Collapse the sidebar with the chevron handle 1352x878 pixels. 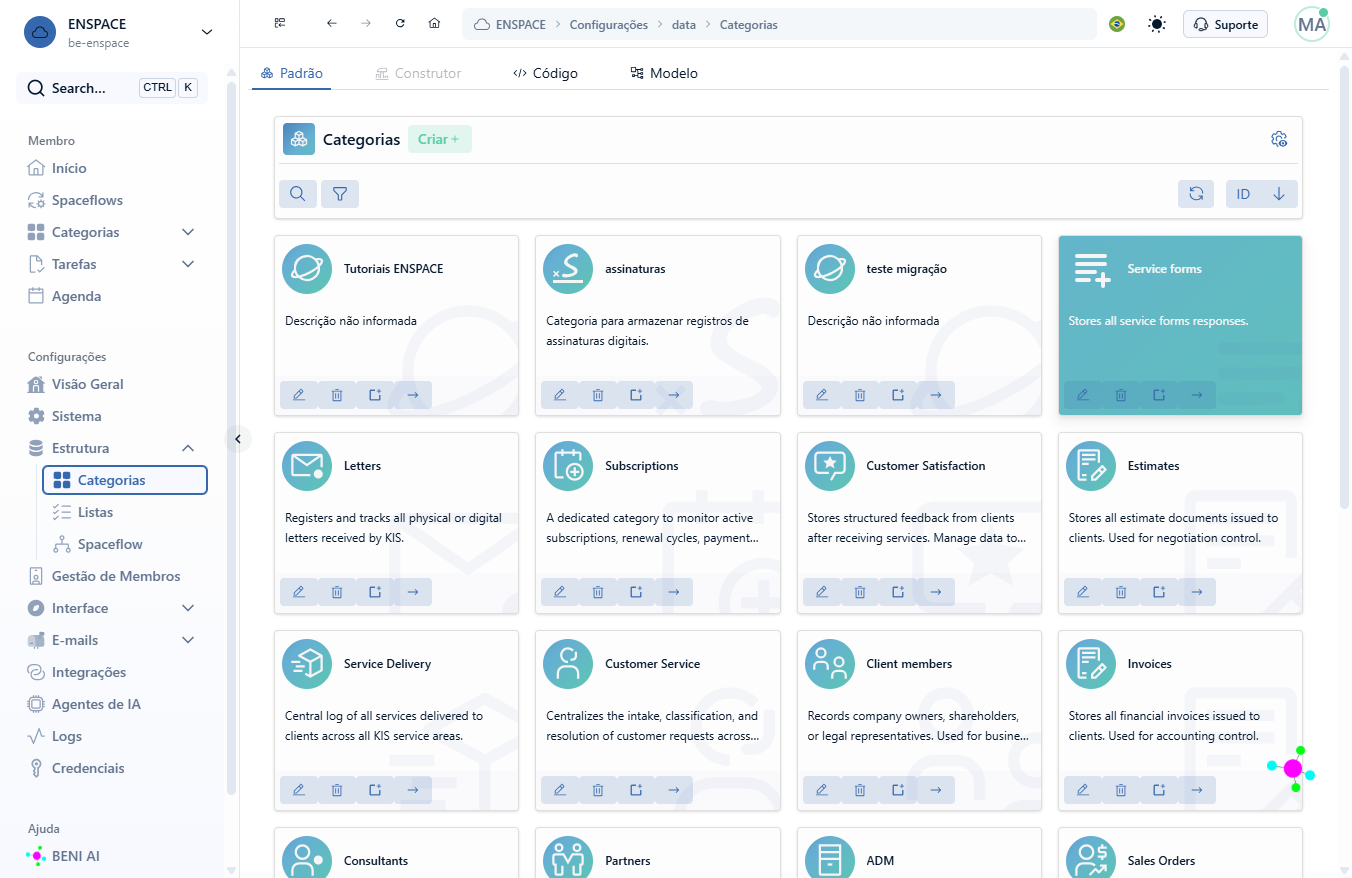[238, 438]
